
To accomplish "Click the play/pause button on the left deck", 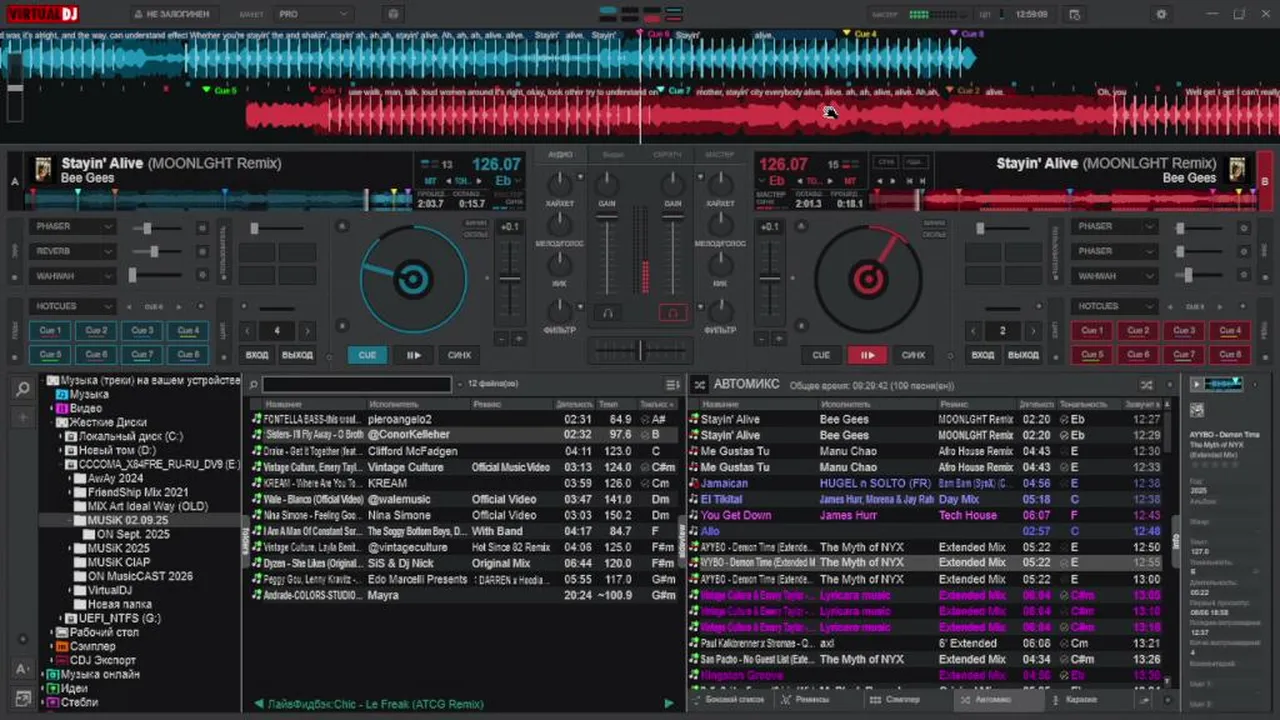I will tap(413, 355).
